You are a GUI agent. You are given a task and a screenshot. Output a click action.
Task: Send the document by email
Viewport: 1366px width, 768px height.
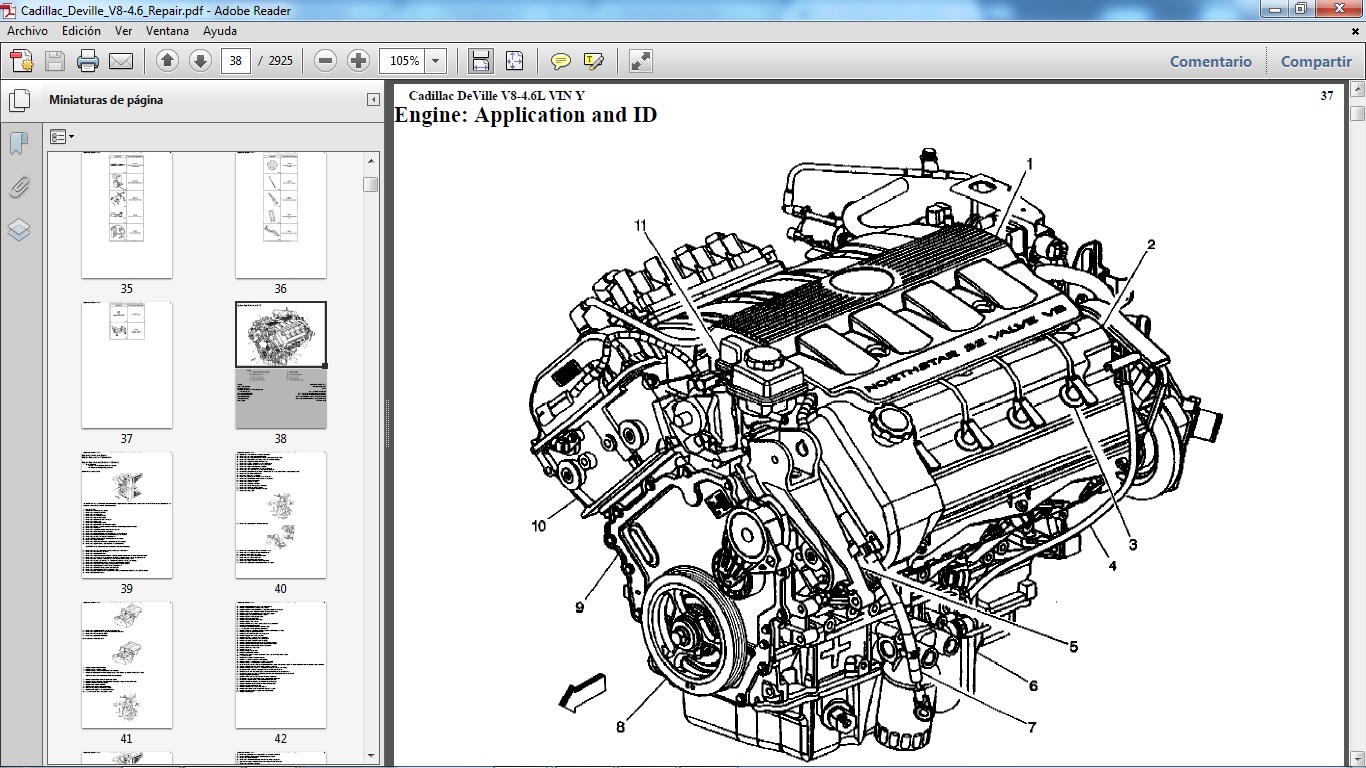click(x=120, y=60)
